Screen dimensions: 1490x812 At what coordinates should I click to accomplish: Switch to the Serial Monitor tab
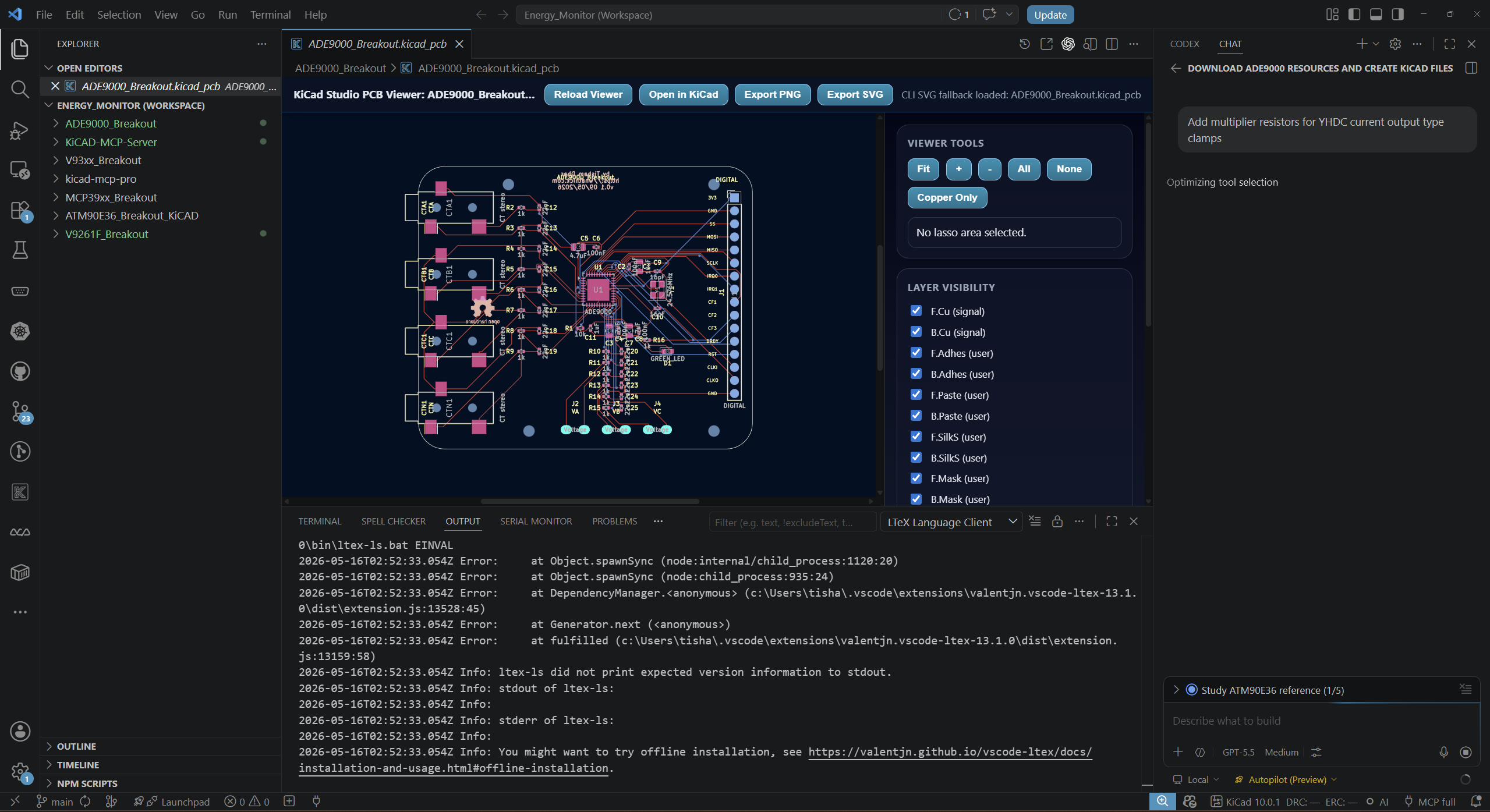point(536,522)
